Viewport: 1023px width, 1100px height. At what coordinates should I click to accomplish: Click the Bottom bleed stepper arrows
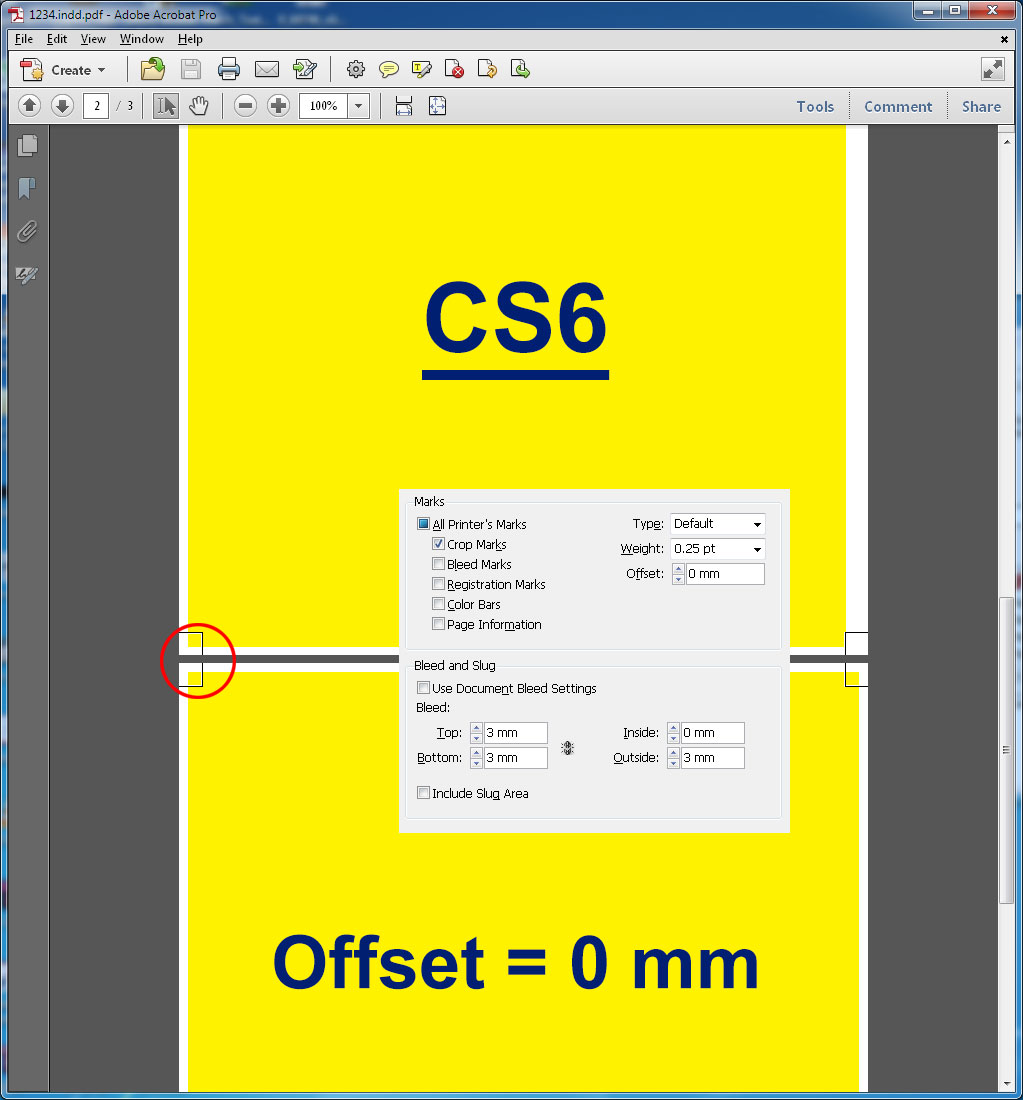pos(476,758)
